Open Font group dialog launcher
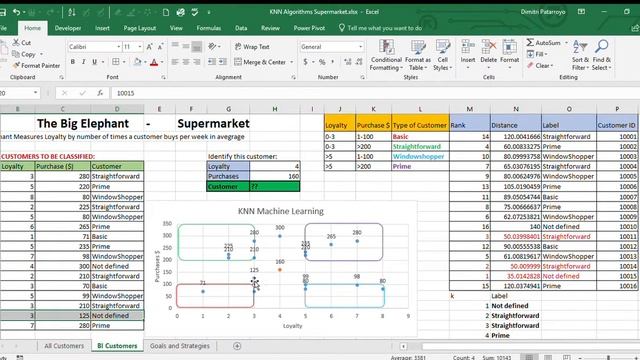The height and width of the screenshot is (360, 640). pyautogui.click(x=163, y=77)
